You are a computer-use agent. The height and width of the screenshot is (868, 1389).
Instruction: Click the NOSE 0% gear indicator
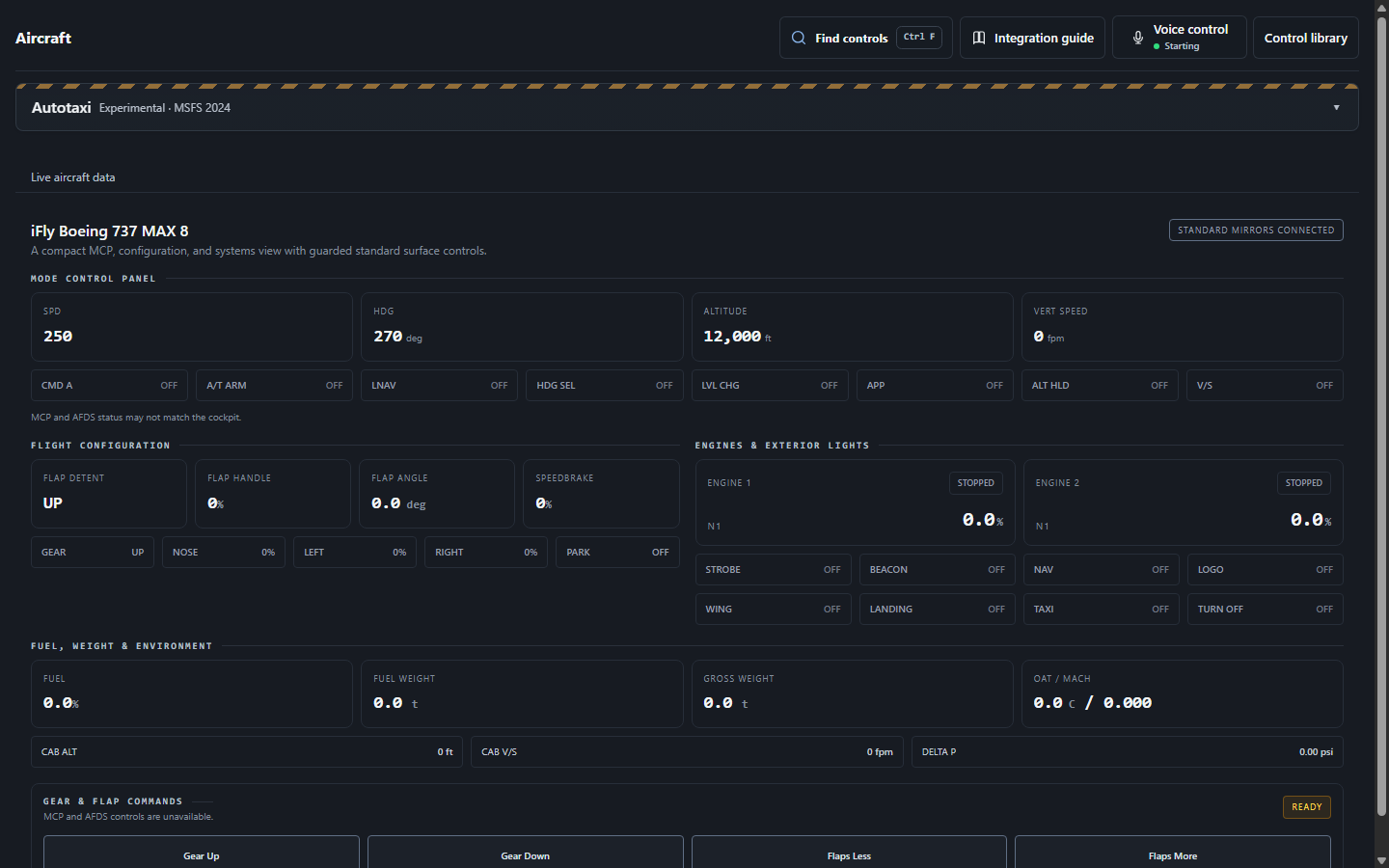coord(224,553)
